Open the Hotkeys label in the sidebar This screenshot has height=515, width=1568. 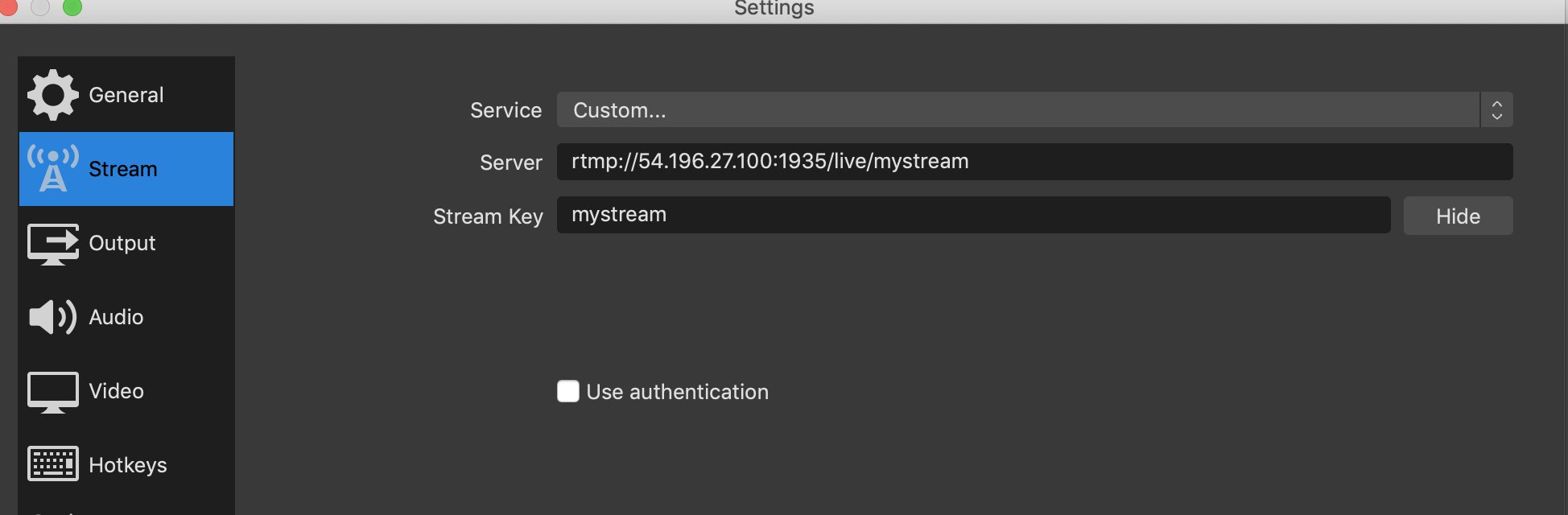pyautogui.click(x=128, y=465)
